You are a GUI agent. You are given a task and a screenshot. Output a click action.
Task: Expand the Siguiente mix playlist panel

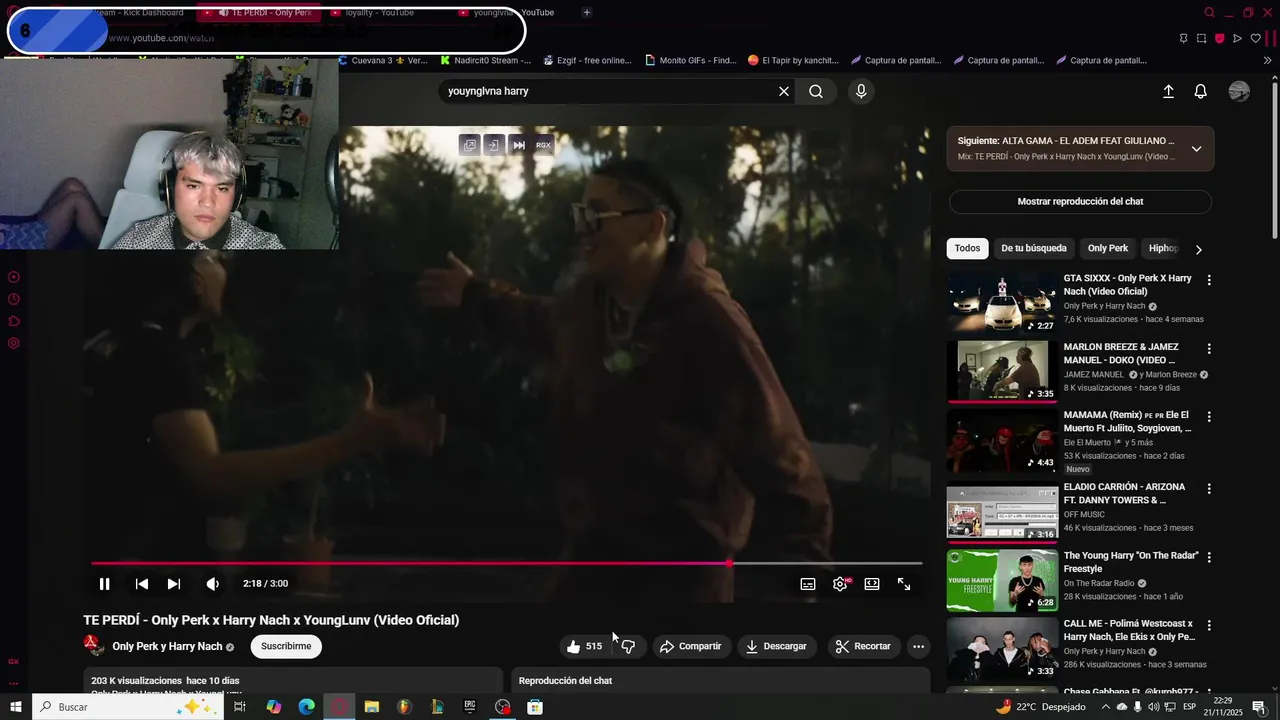click(1196, 149)
